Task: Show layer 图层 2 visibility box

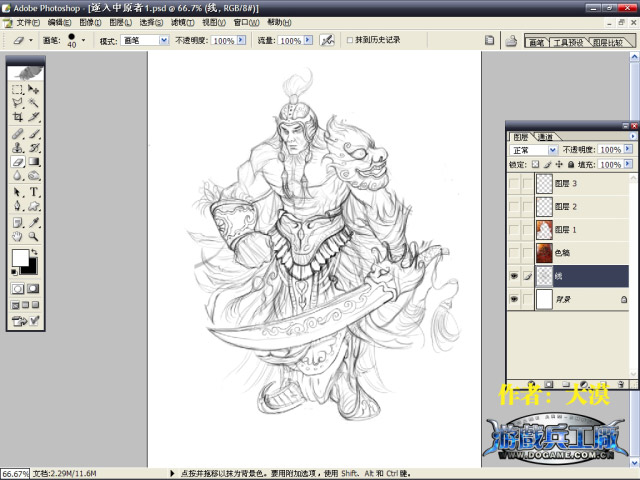Action: coord(514,207)
